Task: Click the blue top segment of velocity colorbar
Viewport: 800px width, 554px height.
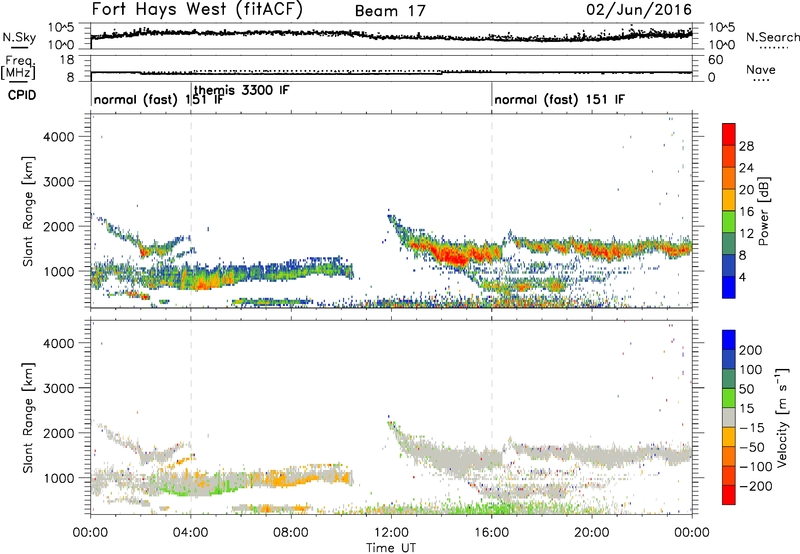Action: click(729, 340)
